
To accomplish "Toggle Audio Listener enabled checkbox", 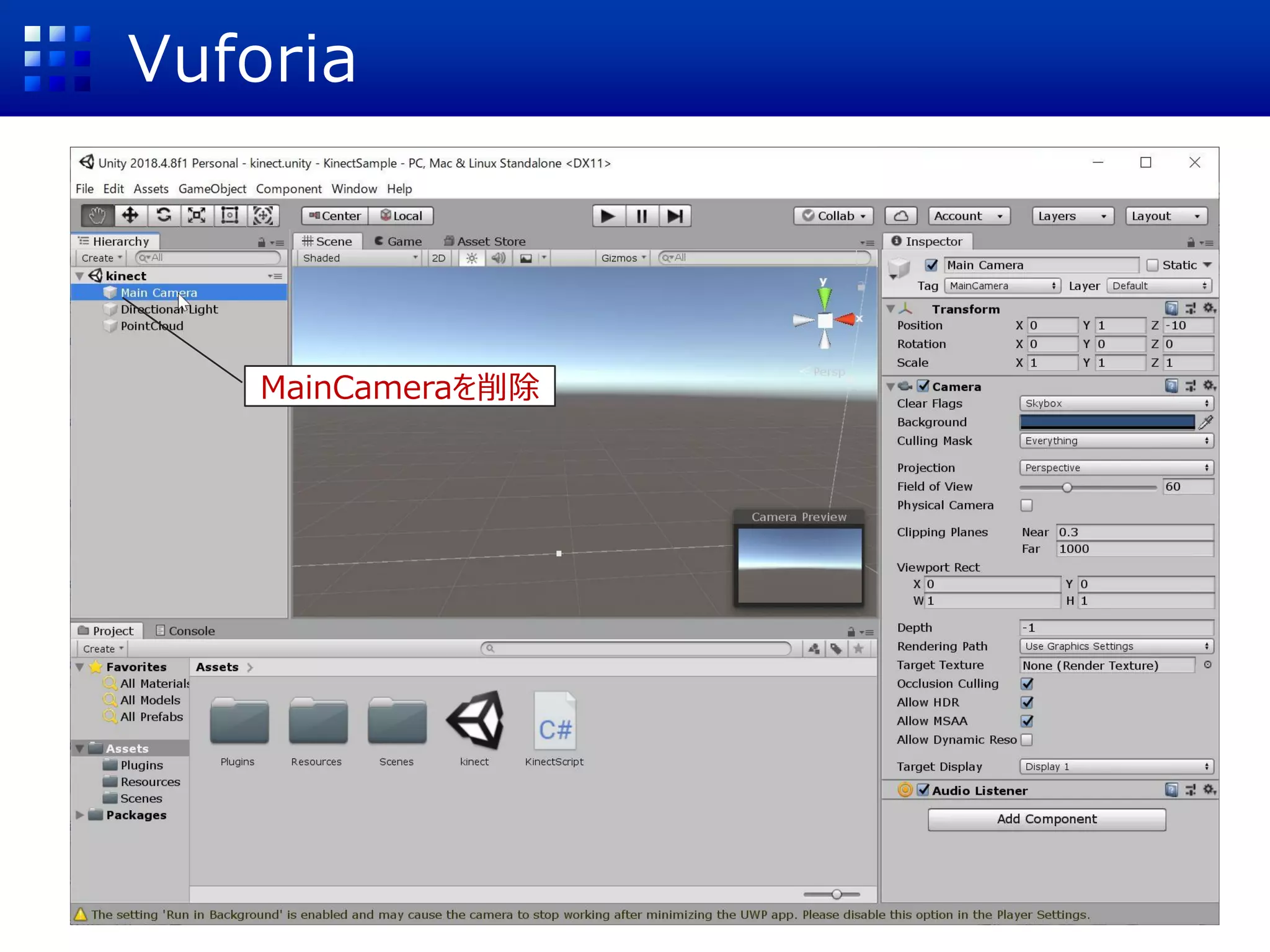I will 923,790.
